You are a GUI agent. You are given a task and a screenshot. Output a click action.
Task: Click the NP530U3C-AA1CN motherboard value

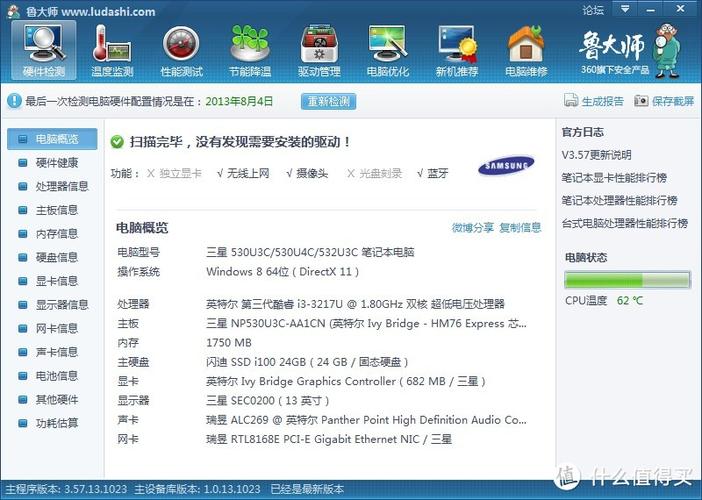coord(366,323)
